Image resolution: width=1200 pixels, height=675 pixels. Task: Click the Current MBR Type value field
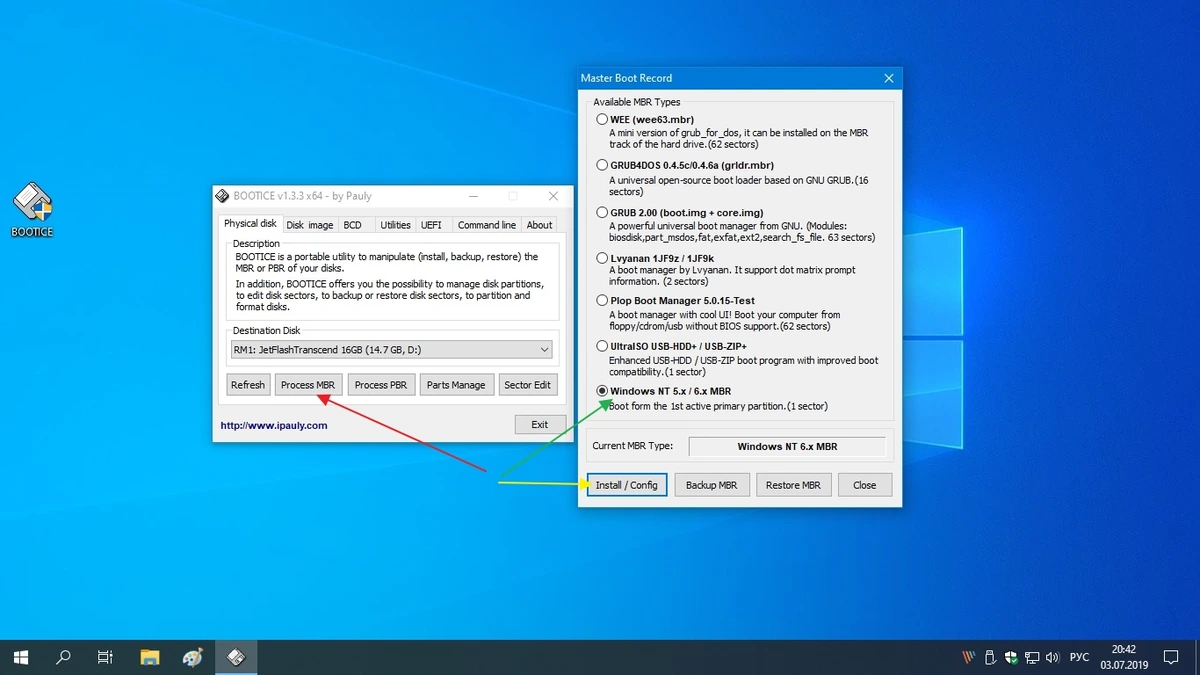(x=787, y=447)
